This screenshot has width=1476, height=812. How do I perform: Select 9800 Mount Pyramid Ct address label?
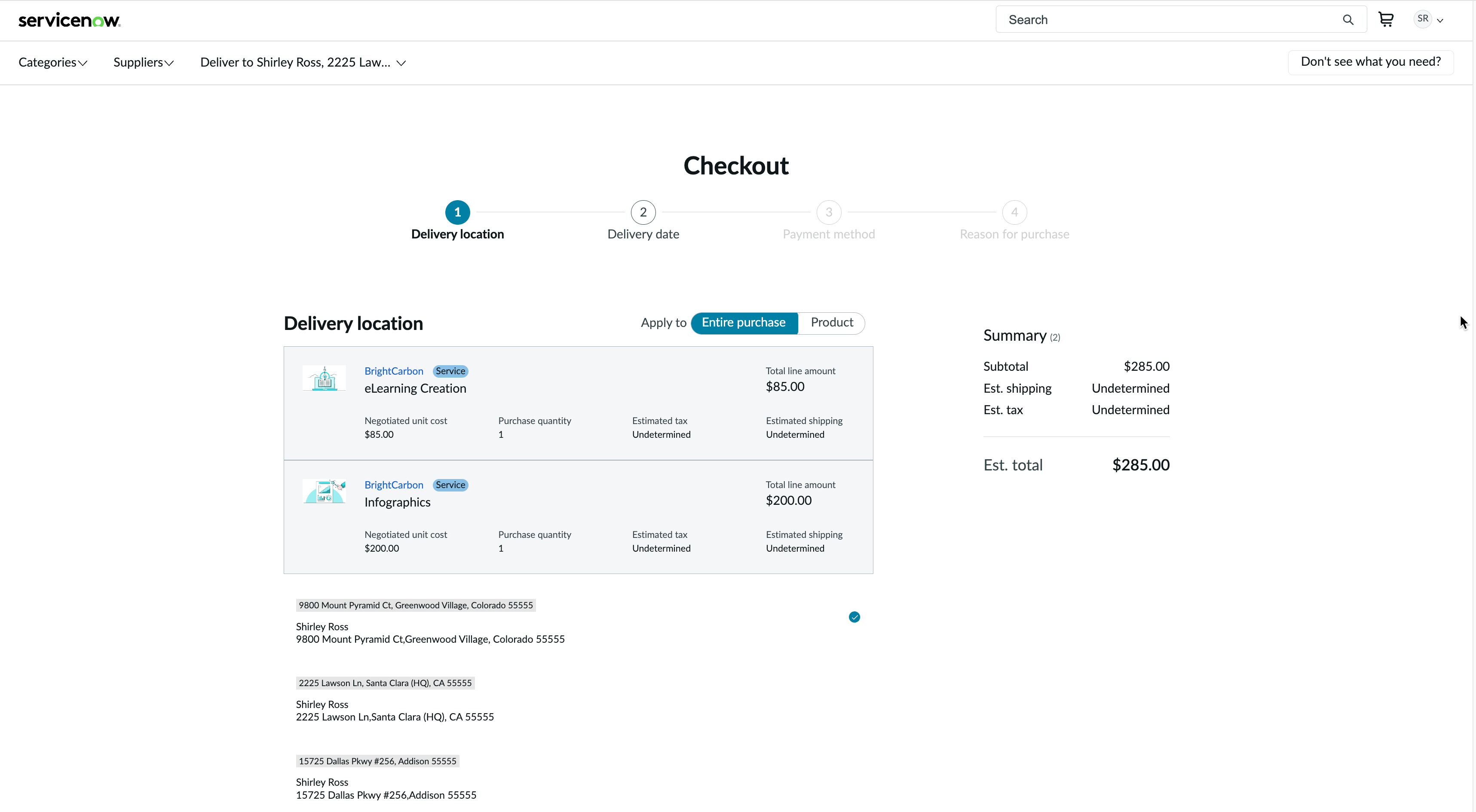click(415, 605)
